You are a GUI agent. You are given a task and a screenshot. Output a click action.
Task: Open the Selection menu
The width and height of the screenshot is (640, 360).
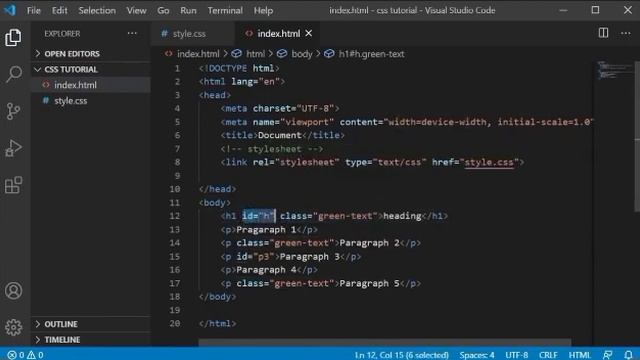pyautogui.click(x=97, y=10)
